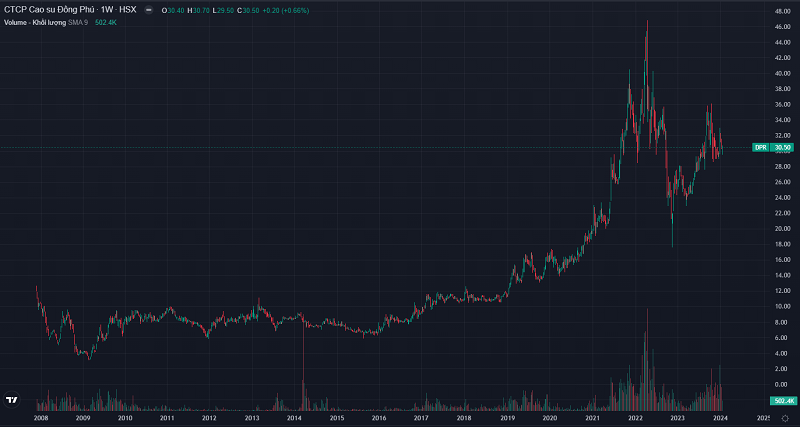Click the green DPR ticker tag on the price axis

tap(760, 148)
